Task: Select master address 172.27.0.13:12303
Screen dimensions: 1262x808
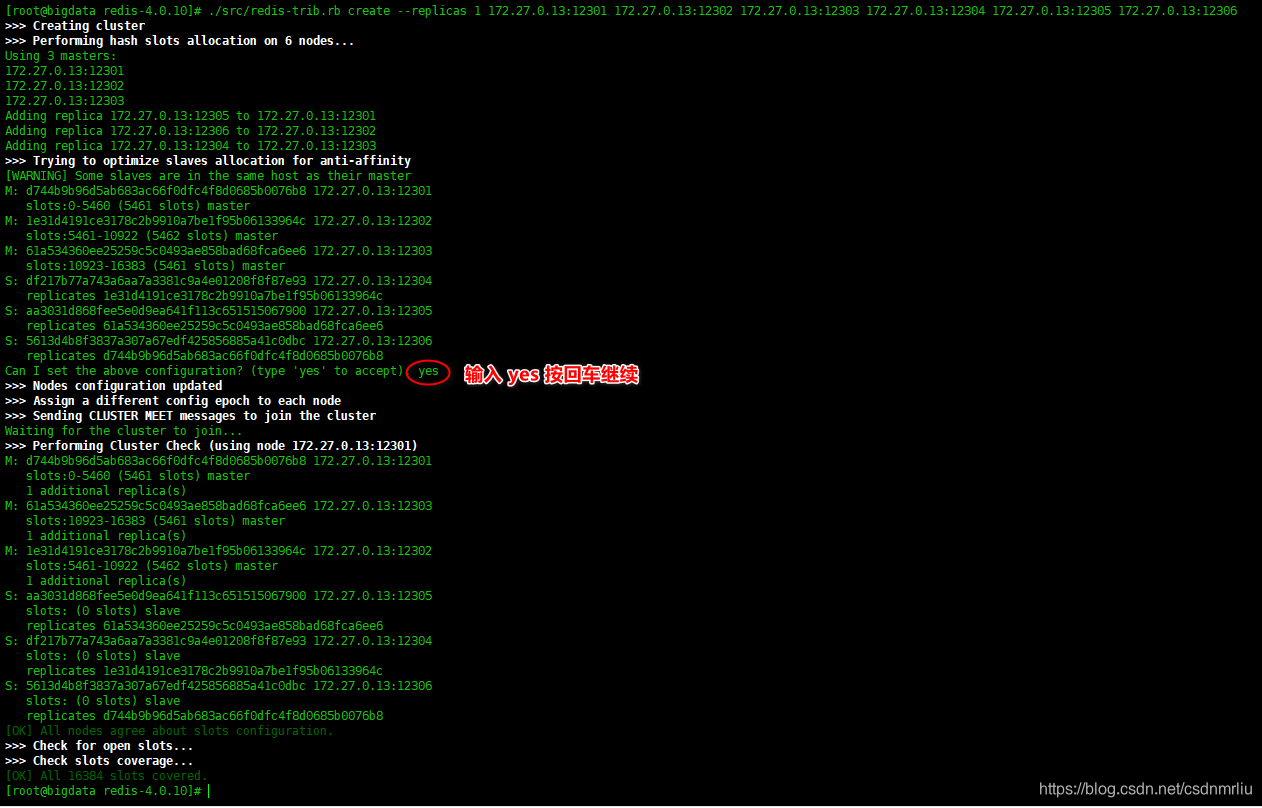Action: 63,100
